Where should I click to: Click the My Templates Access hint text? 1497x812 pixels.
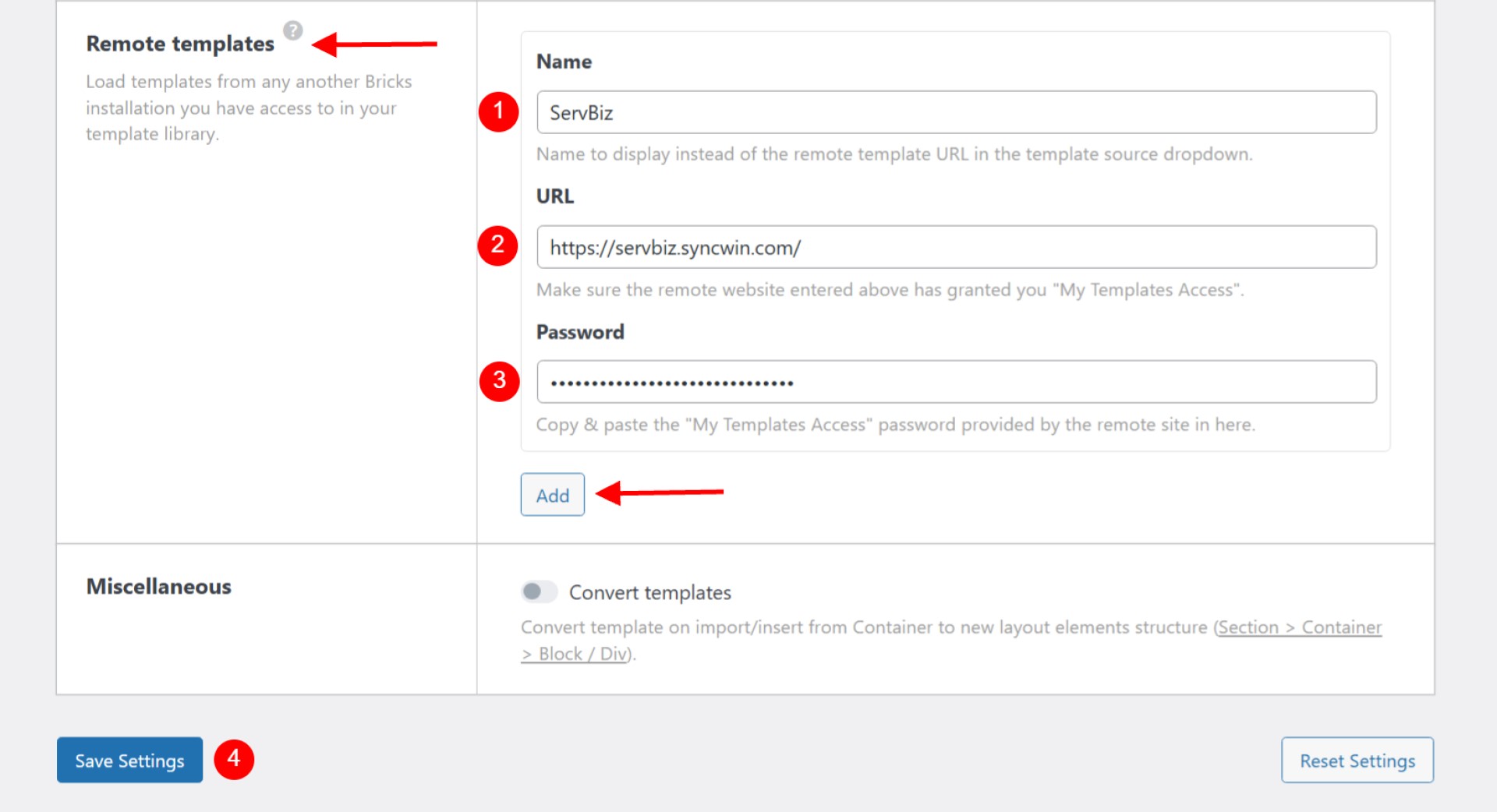pyautogui.click(x=890, y=289)
